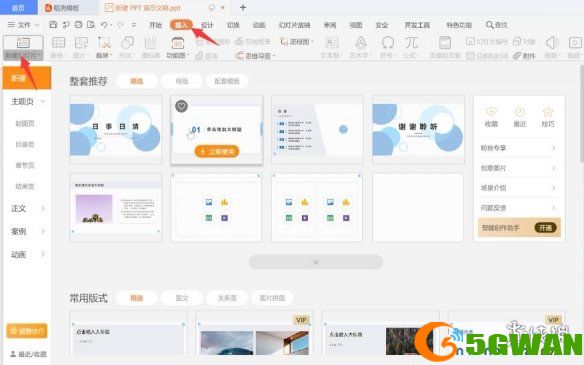Screen dimensions: 584x365
Task: Toggle the heart favorite on second template
Action: (x=181, y=106)
